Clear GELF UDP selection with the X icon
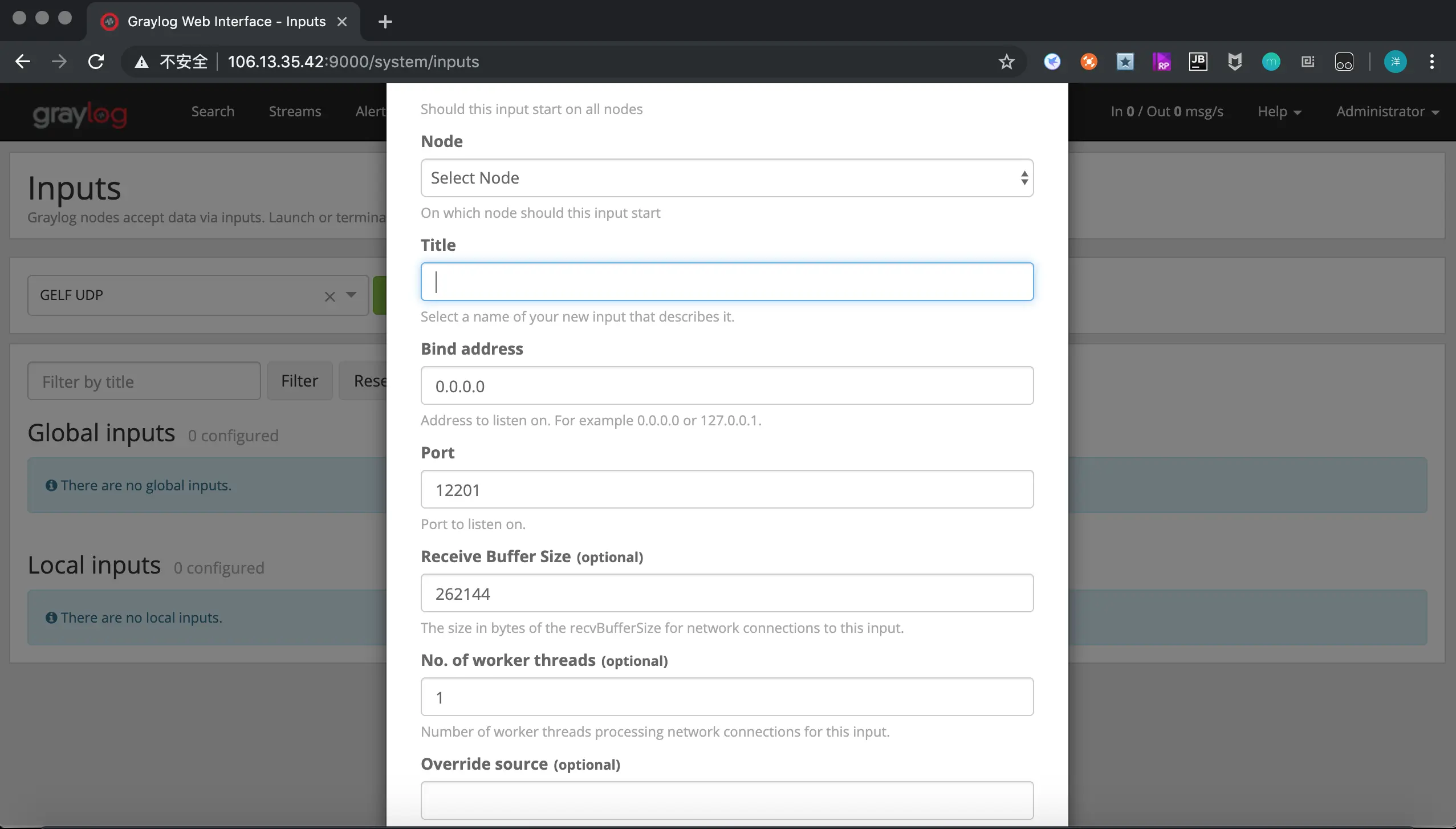This screenshot has height=829, width=1456. [330, 296]
